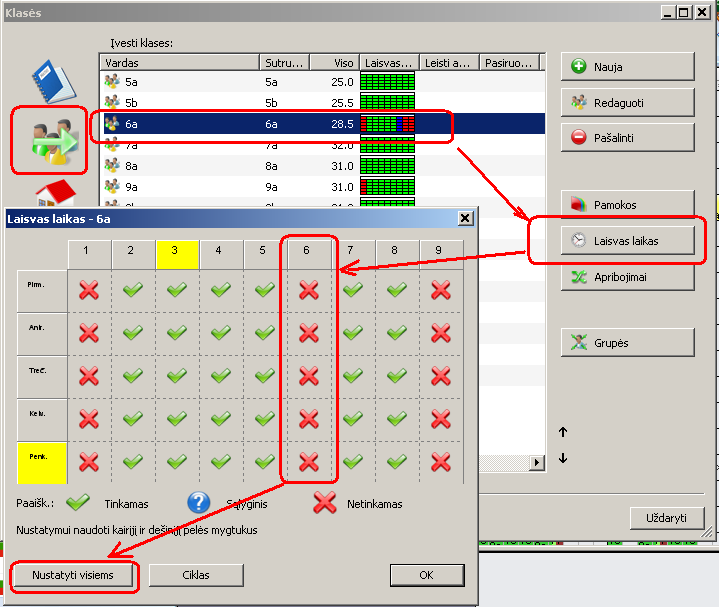This screenshot has width=719, height=607.
Task: Click the Apribojimai button
Action: tap(627, 277)
